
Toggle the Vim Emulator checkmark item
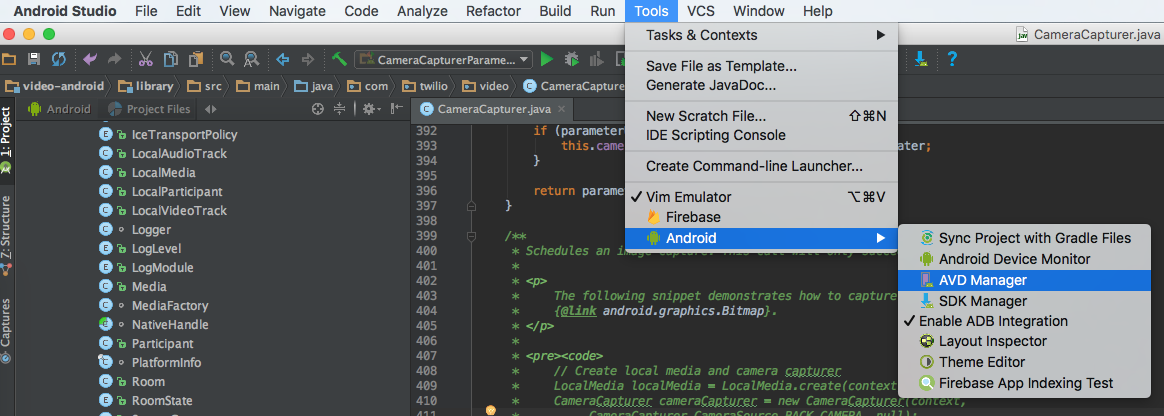coord(762,197)
